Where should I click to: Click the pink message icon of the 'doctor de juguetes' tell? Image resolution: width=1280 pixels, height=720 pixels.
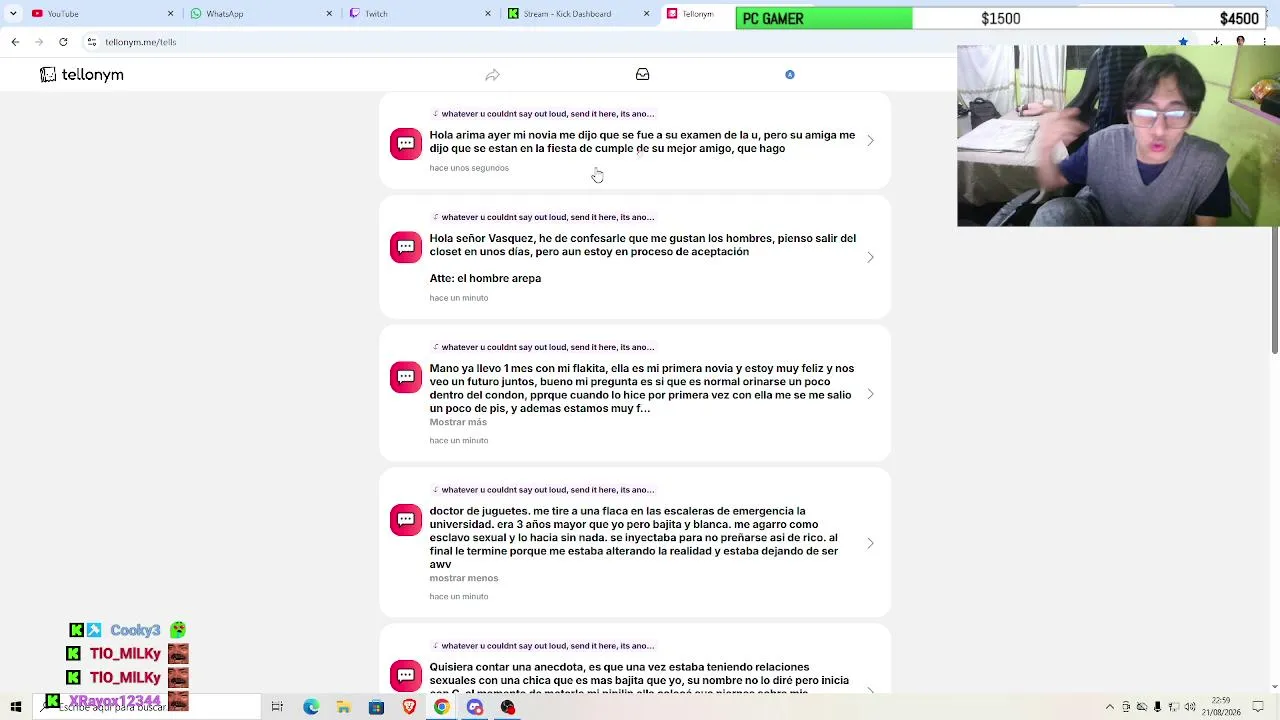coord(406,520)
